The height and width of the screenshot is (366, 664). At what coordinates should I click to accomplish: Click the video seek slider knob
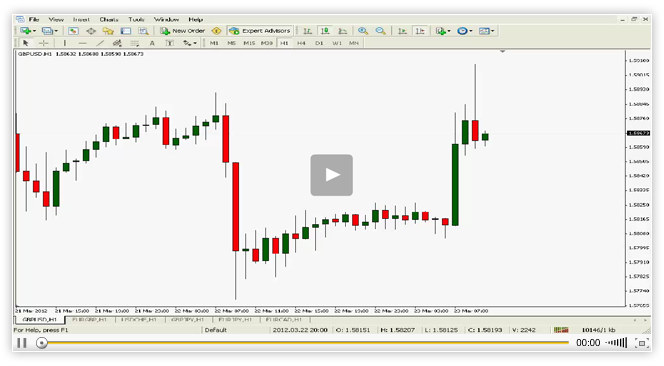tap(42, 343)
